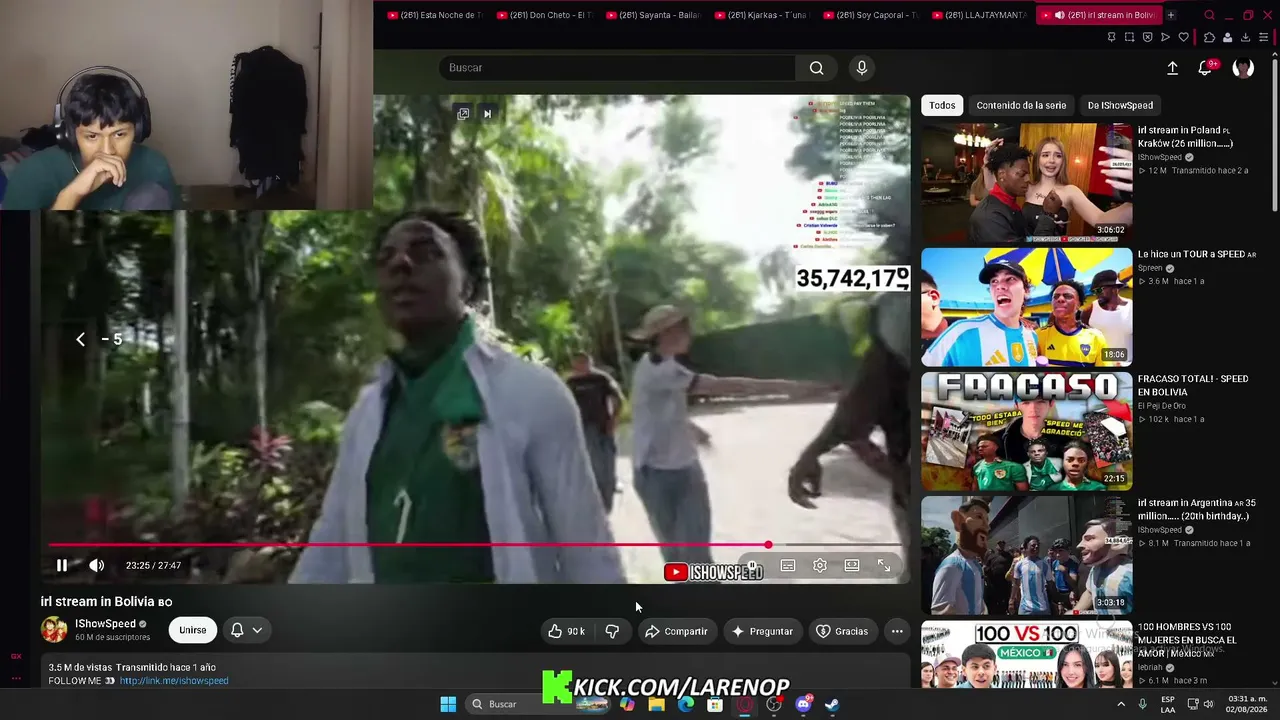Click the pop-out icon on video overlay
This screenshot has height=720, width=1280.
pyautogui.click(x=463, y=114)
